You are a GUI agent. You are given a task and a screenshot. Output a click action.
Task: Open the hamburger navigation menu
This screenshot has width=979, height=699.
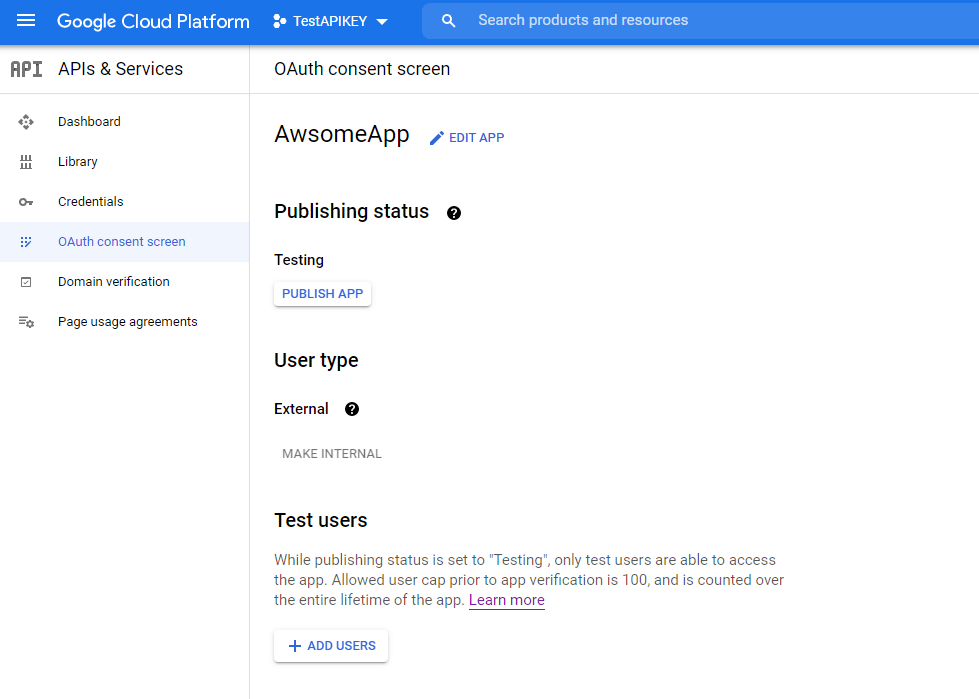[25, 20]
